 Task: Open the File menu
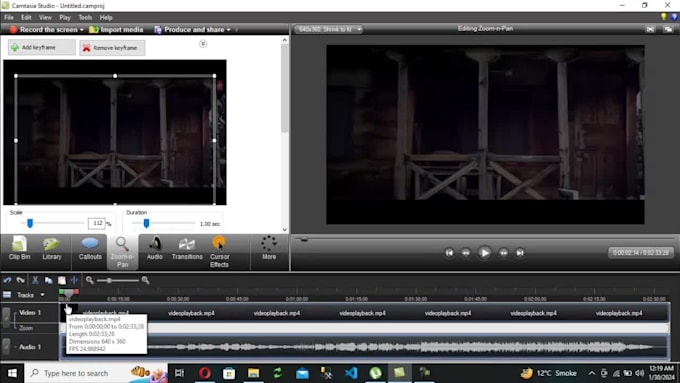click(x=9, y=17)
